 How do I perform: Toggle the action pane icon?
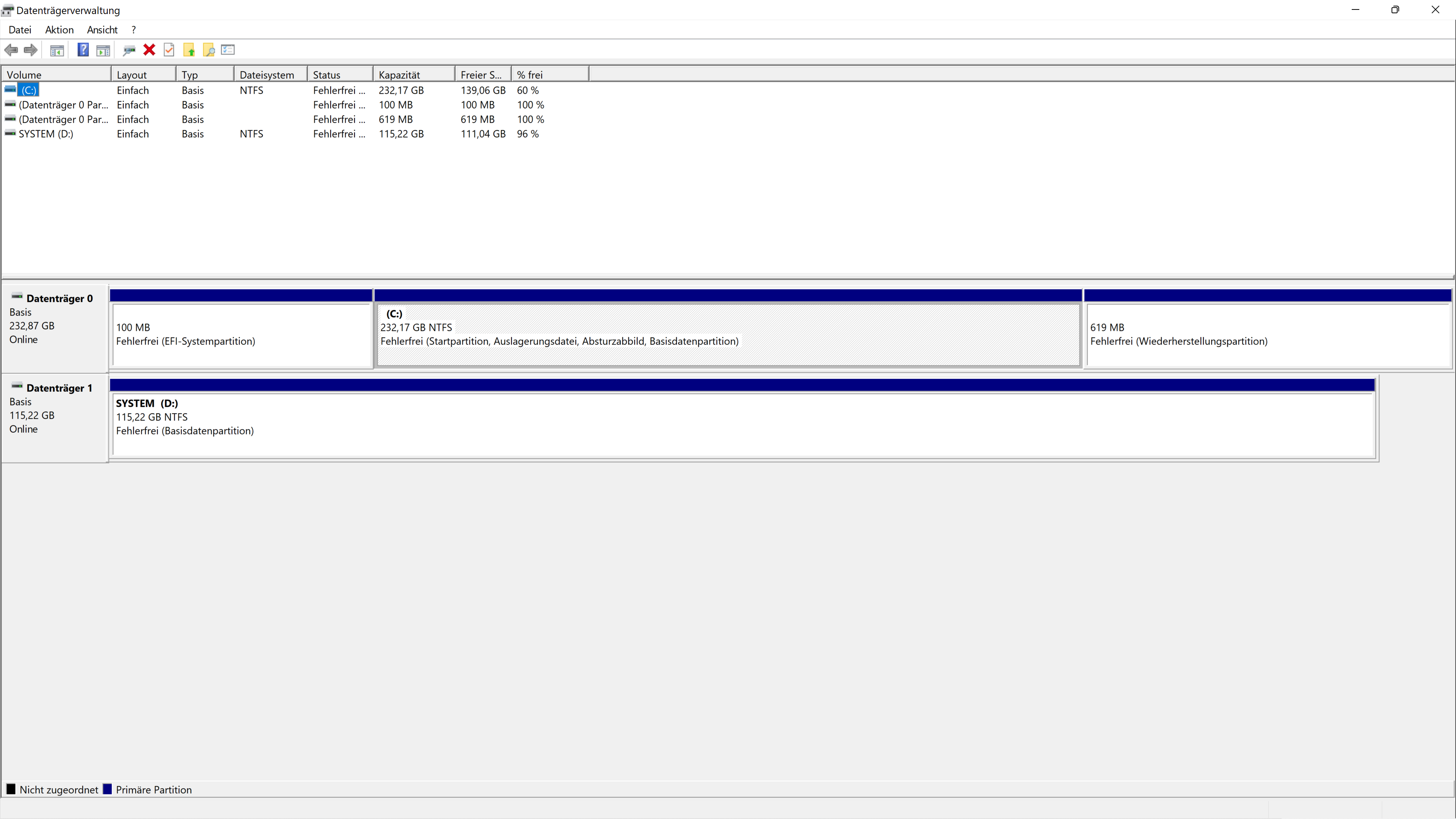click(103, 50)
